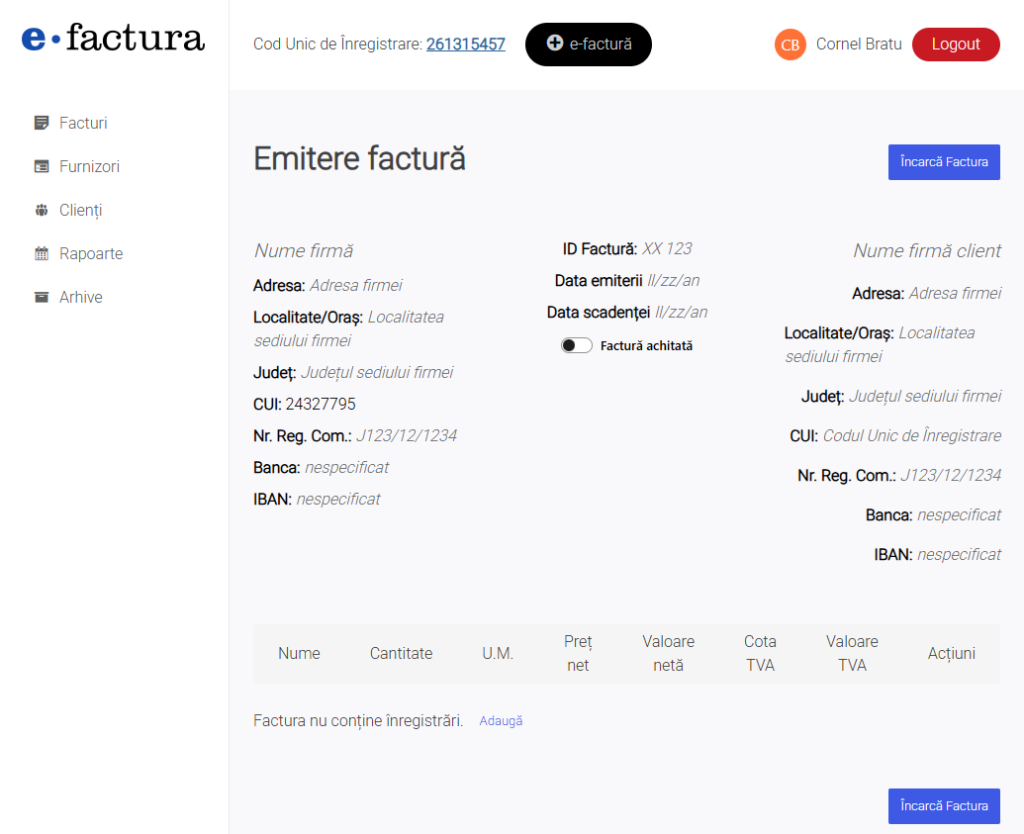This screenshot has width=1024, height=834.
Task: Open the Rapoarte menu item
Action: coord(91,254)
